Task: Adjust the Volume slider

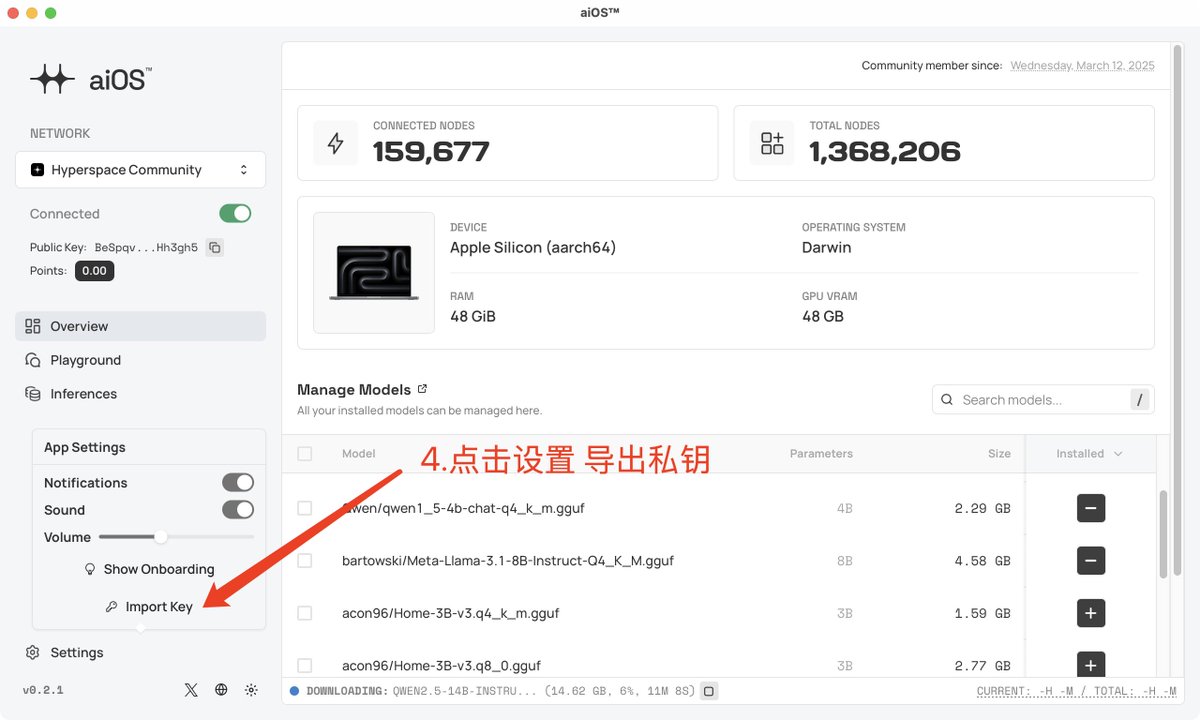Action: coord(160,537)
